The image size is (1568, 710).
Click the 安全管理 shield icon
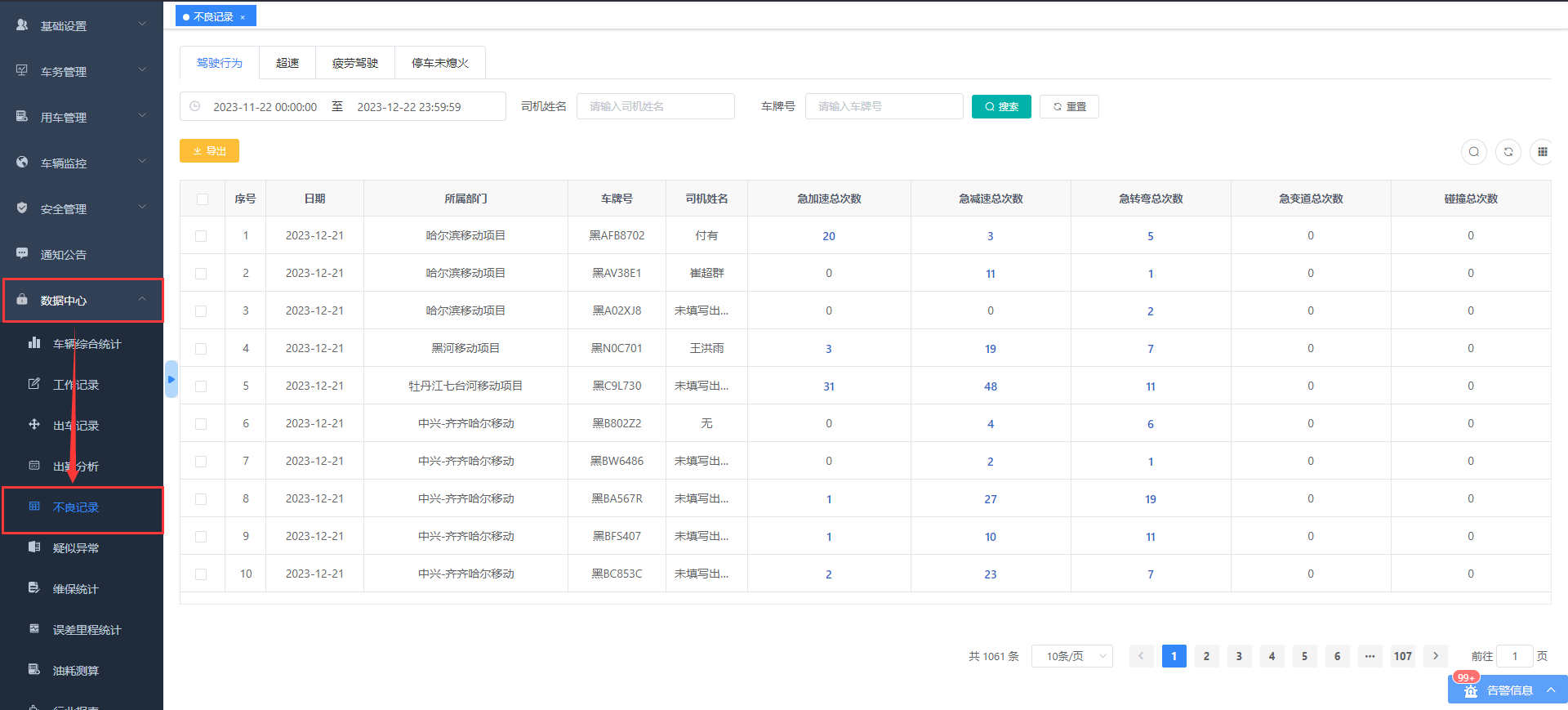22,208
